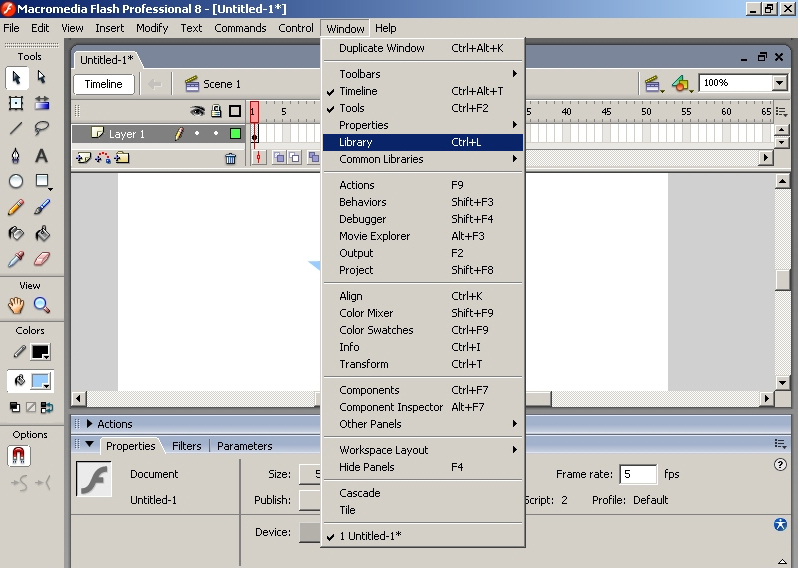The width and height of the screenshot is (800, 568).
Task: Open the stroke color swatch
Action: click(40, 352)
